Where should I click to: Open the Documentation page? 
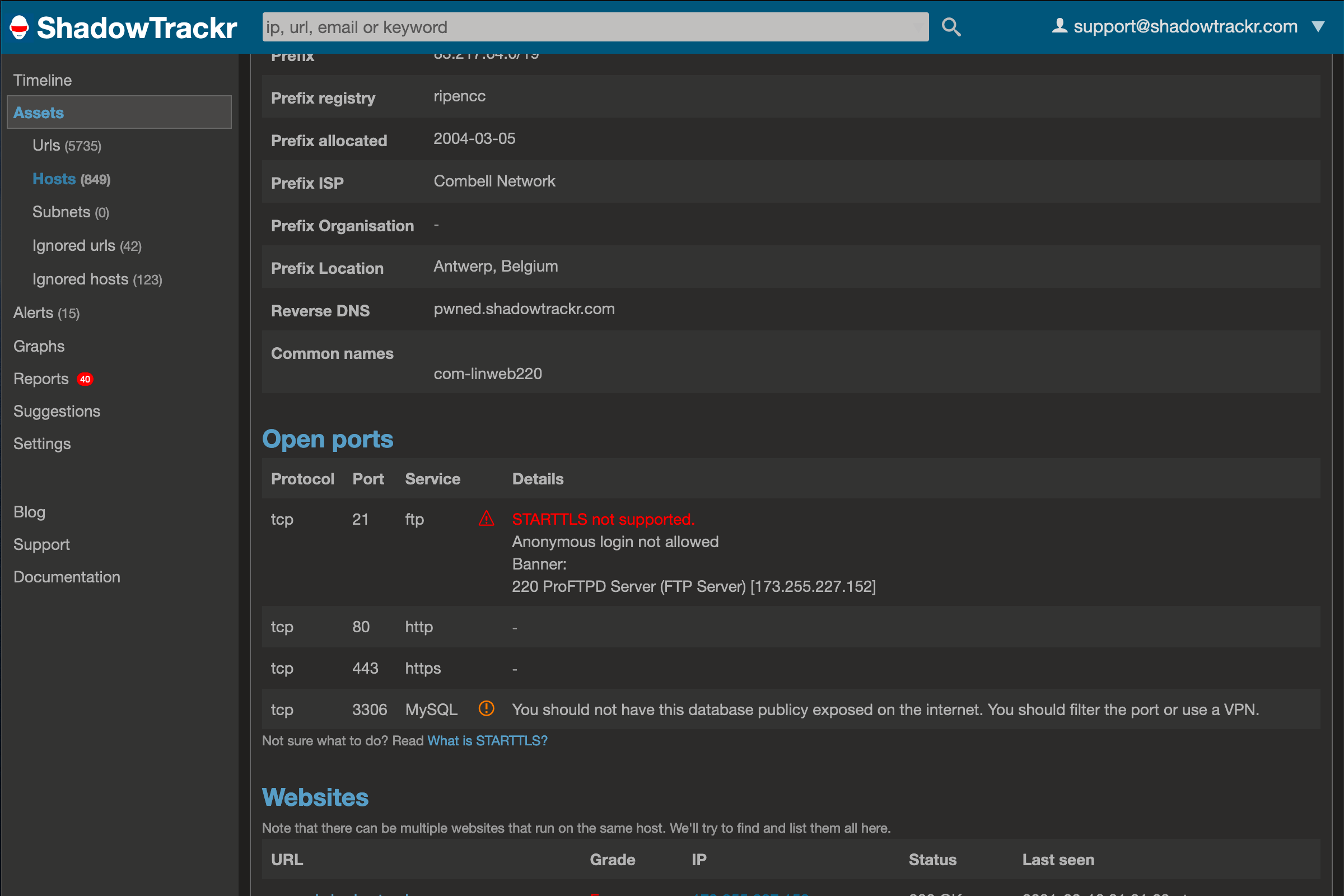tap(66, 577)
